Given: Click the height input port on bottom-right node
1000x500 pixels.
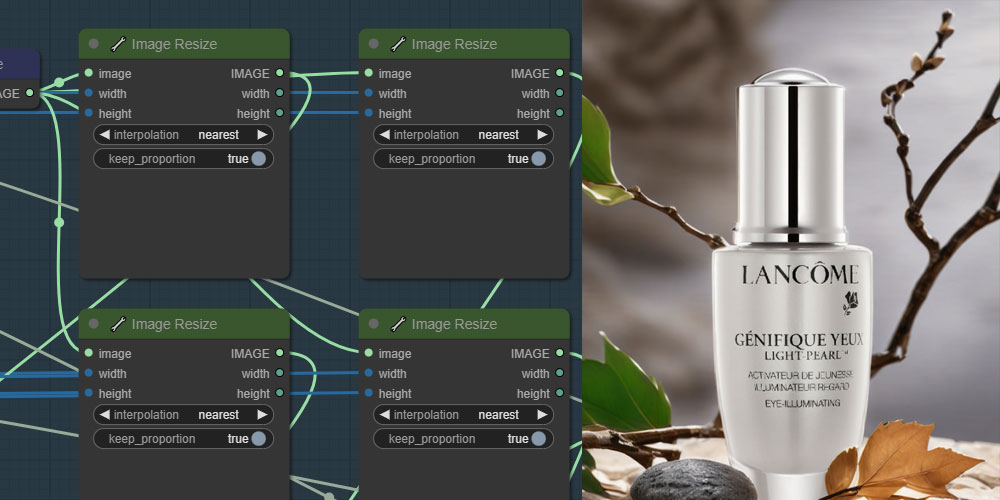Looking at the screenshot, I should click(369, 393).
